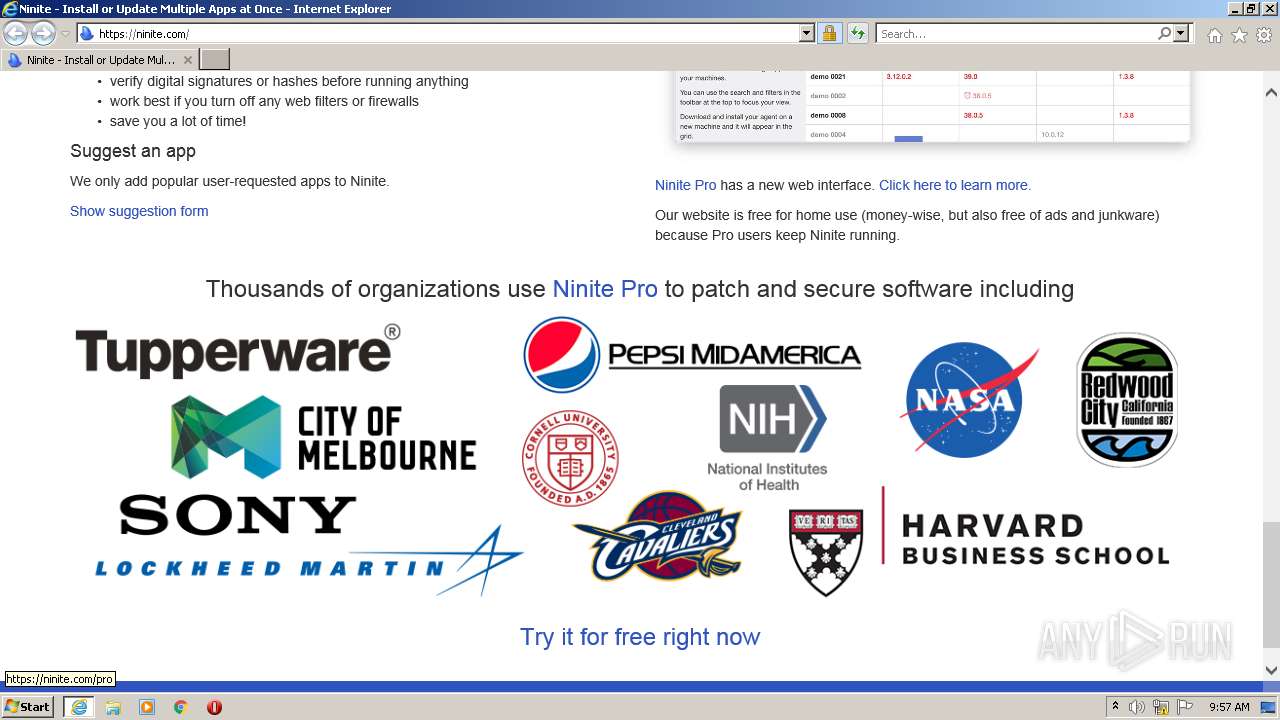Open Favorites star icon
Screen dimensions: 1280x720
tap(1239, 35)
